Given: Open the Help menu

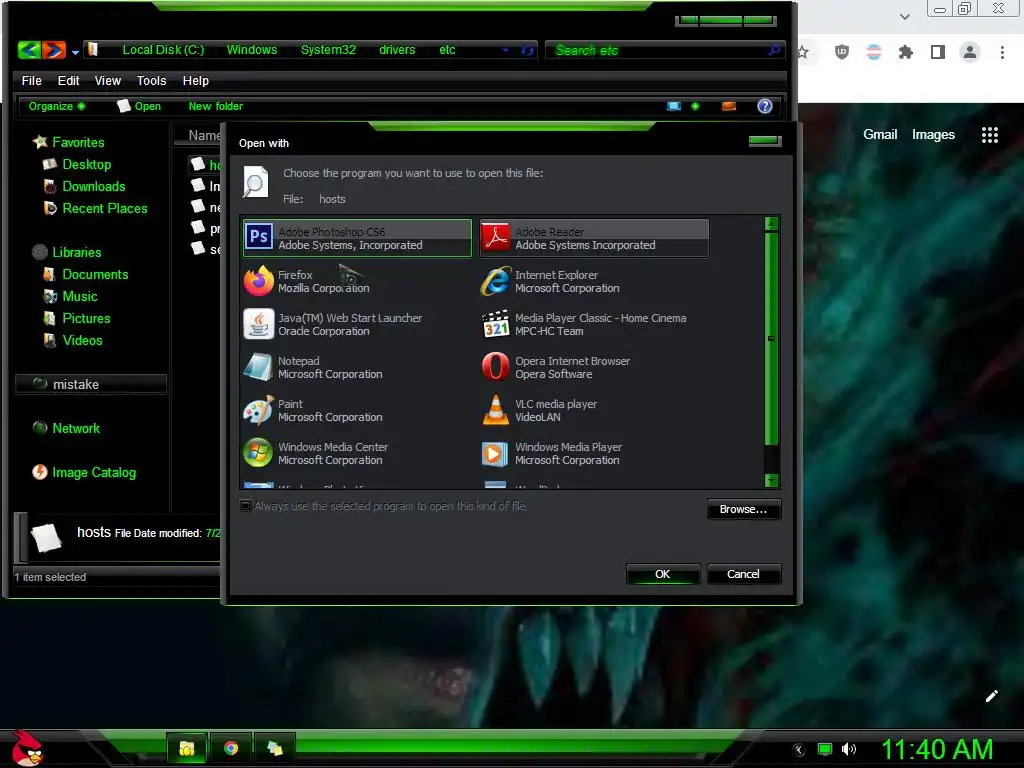Looking at the screenshot, I should pos(195,80).
